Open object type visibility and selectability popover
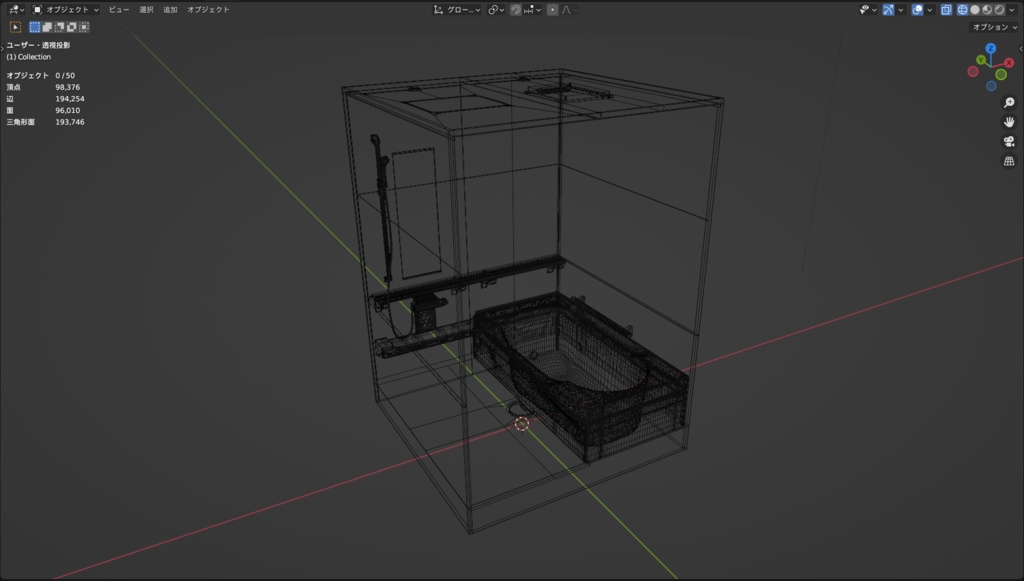 (868, 10)
